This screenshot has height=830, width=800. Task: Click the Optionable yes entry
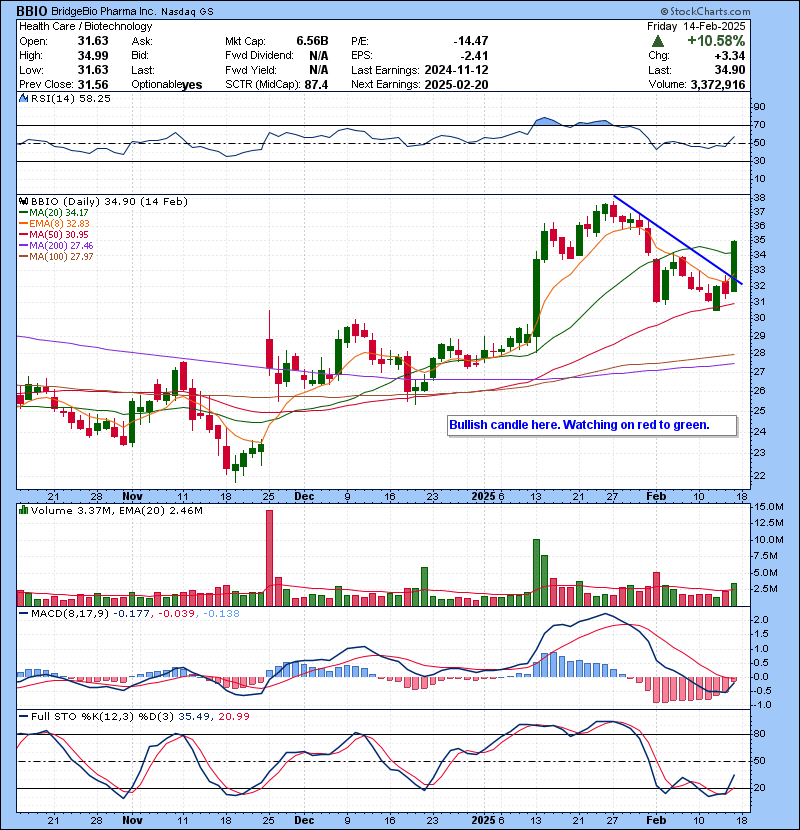[x=167, y=85]
